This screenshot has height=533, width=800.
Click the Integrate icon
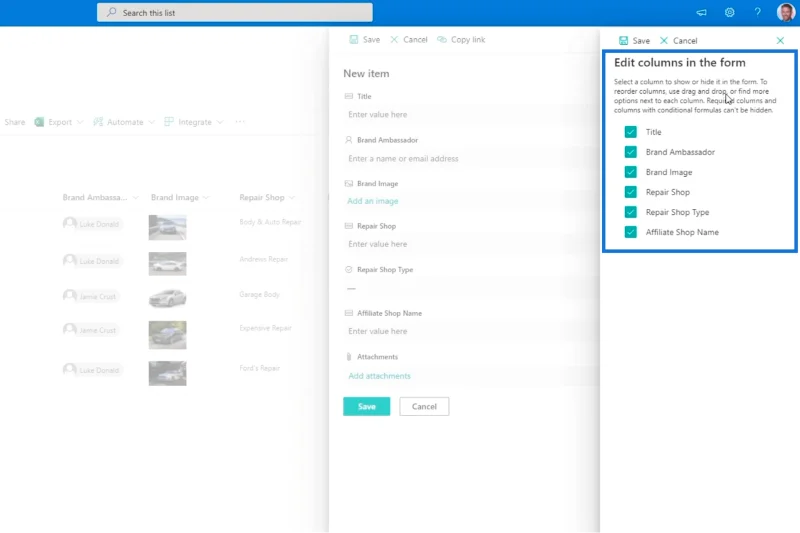point(169,122)
